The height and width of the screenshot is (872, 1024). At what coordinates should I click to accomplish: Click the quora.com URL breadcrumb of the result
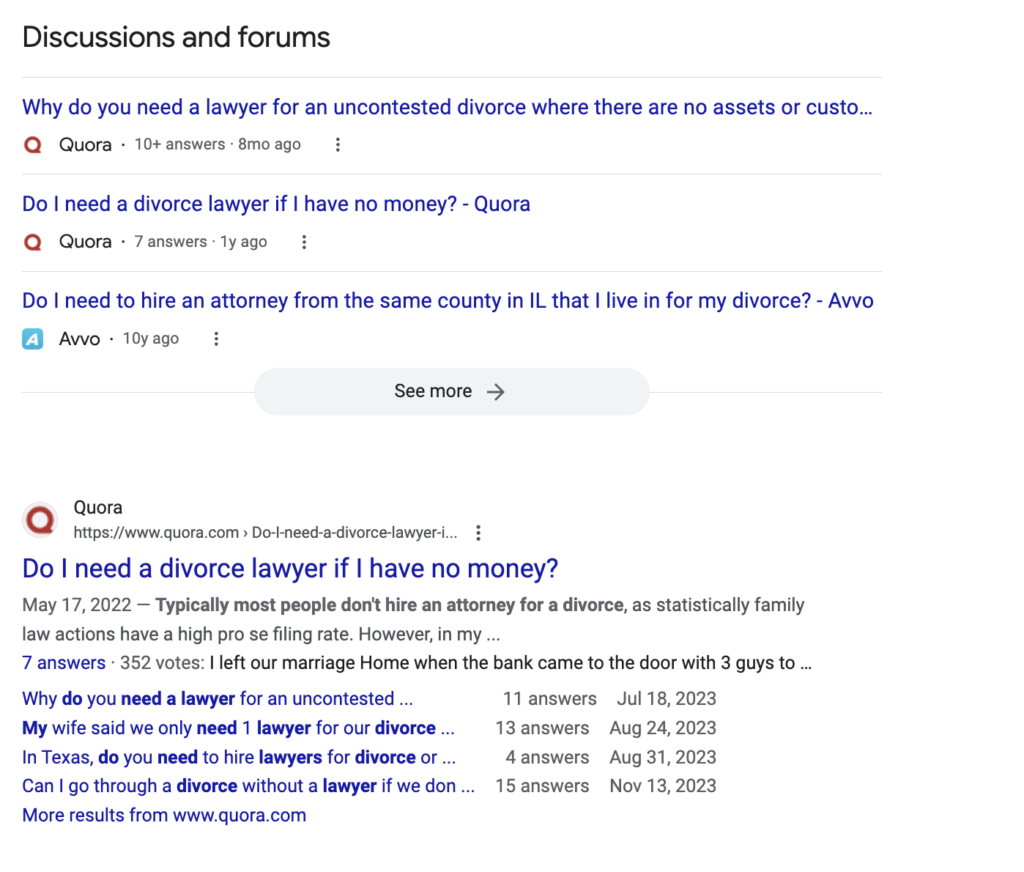265,533
